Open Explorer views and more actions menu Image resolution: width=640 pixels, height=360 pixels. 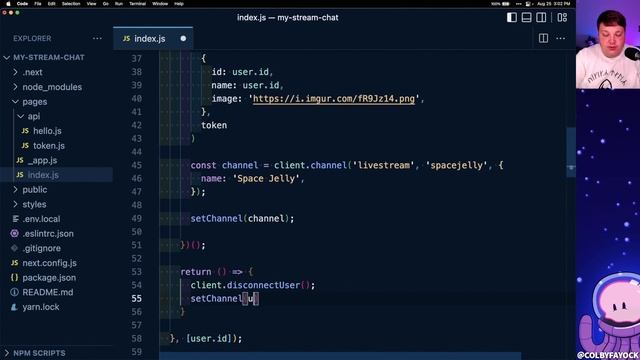click(x=97, y=38)
